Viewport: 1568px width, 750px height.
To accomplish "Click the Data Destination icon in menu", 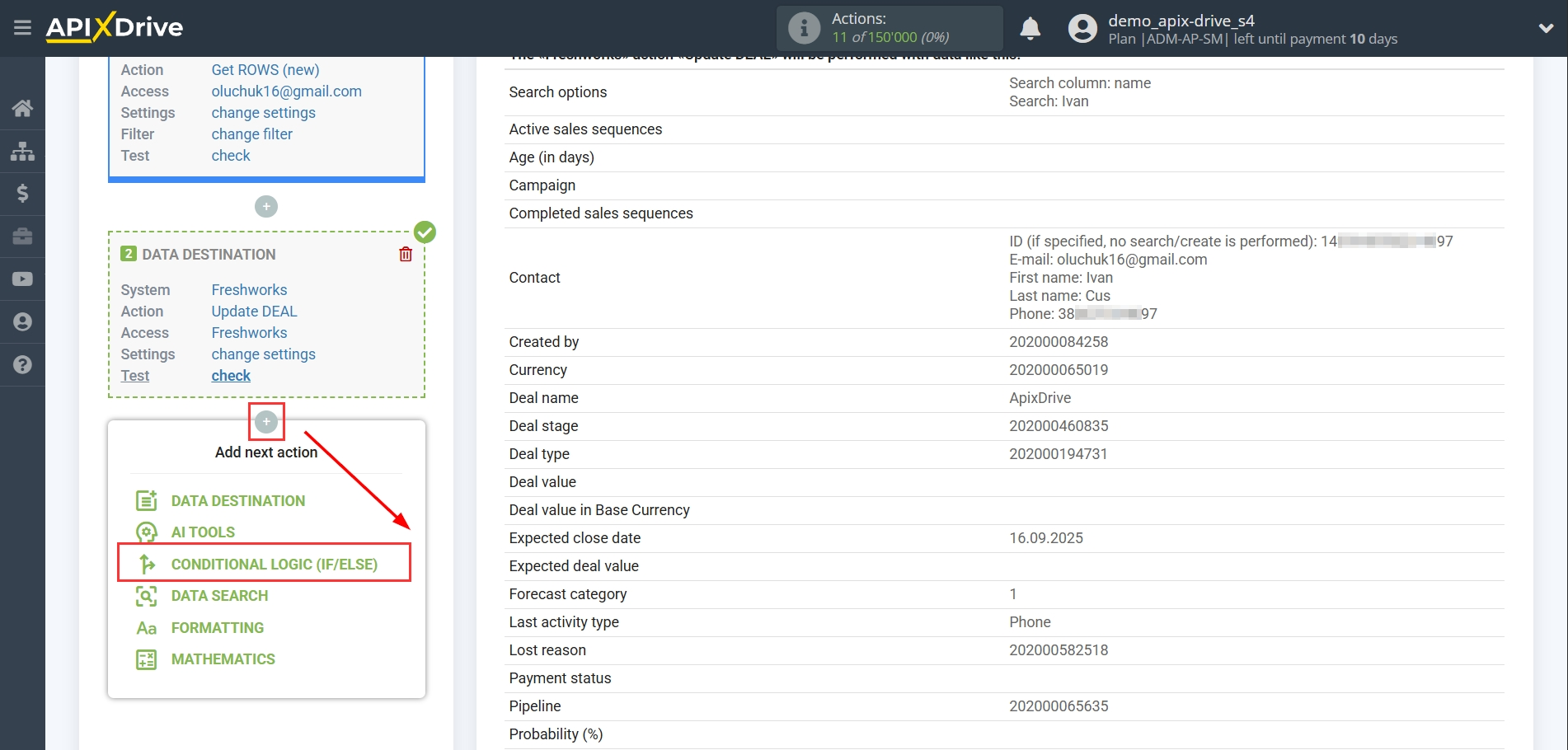I will pyautogui.click(x=146, y=500).
